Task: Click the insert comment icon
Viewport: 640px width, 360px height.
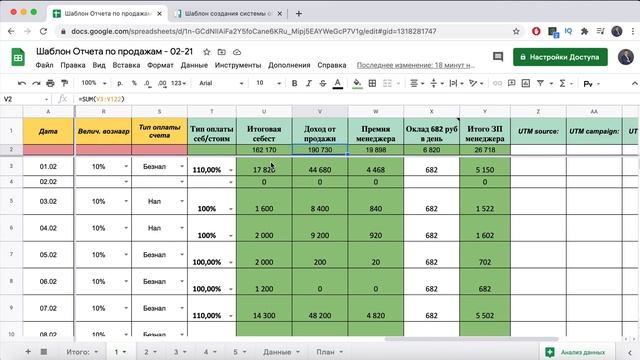Action: coord(511,83)
